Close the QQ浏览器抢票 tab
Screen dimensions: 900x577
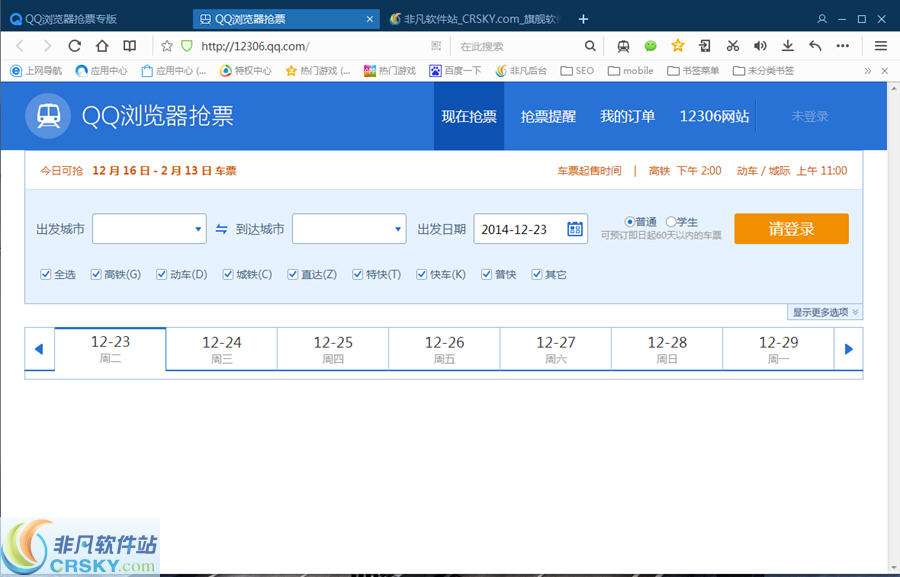tap(370, 19)
